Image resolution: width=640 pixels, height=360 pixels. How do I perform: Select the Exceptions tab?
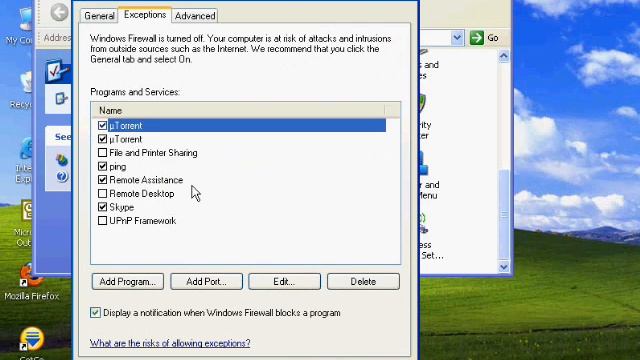pos(145,15)
